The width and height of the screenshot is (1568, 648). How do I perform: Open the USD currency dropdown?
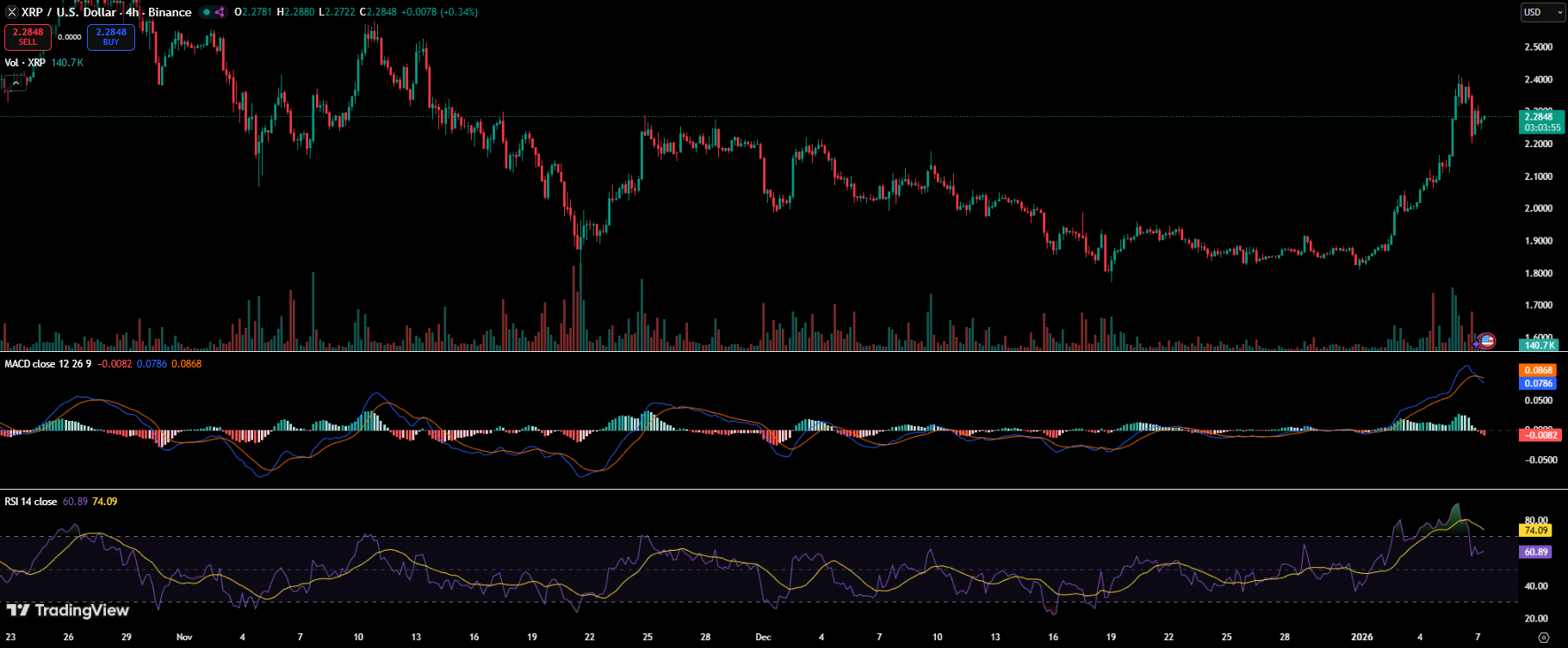(x=1542, y=12)
